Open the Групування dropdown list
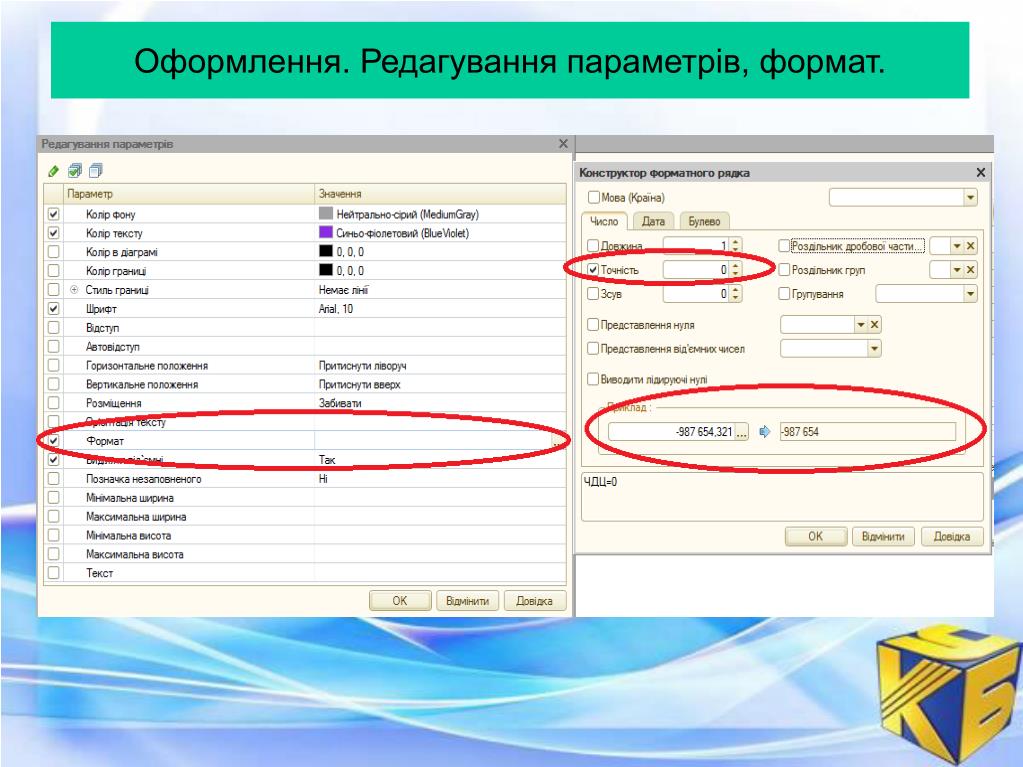1023x767 pixels. pos(971,294)
